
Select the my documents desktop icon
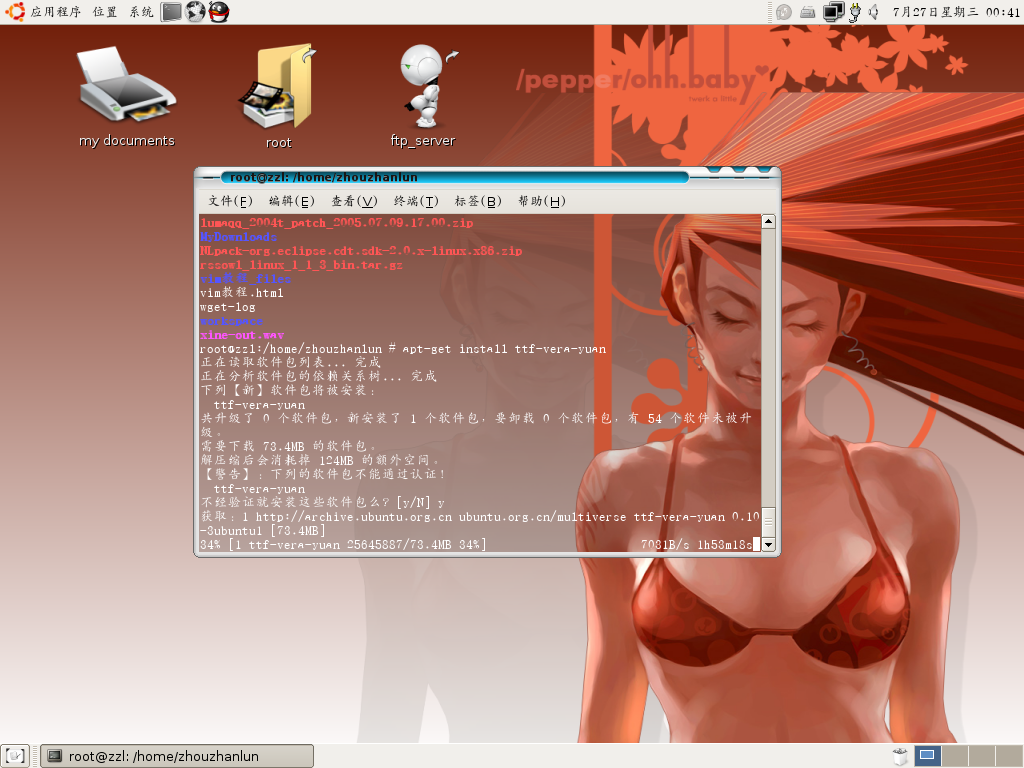point(127,97)
